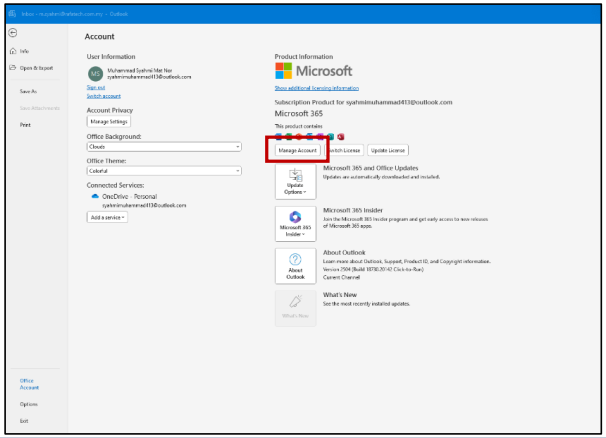Open the Microsoft 365 Insider tile button
This screenshot has width=606, height=438.
(296, 224)
